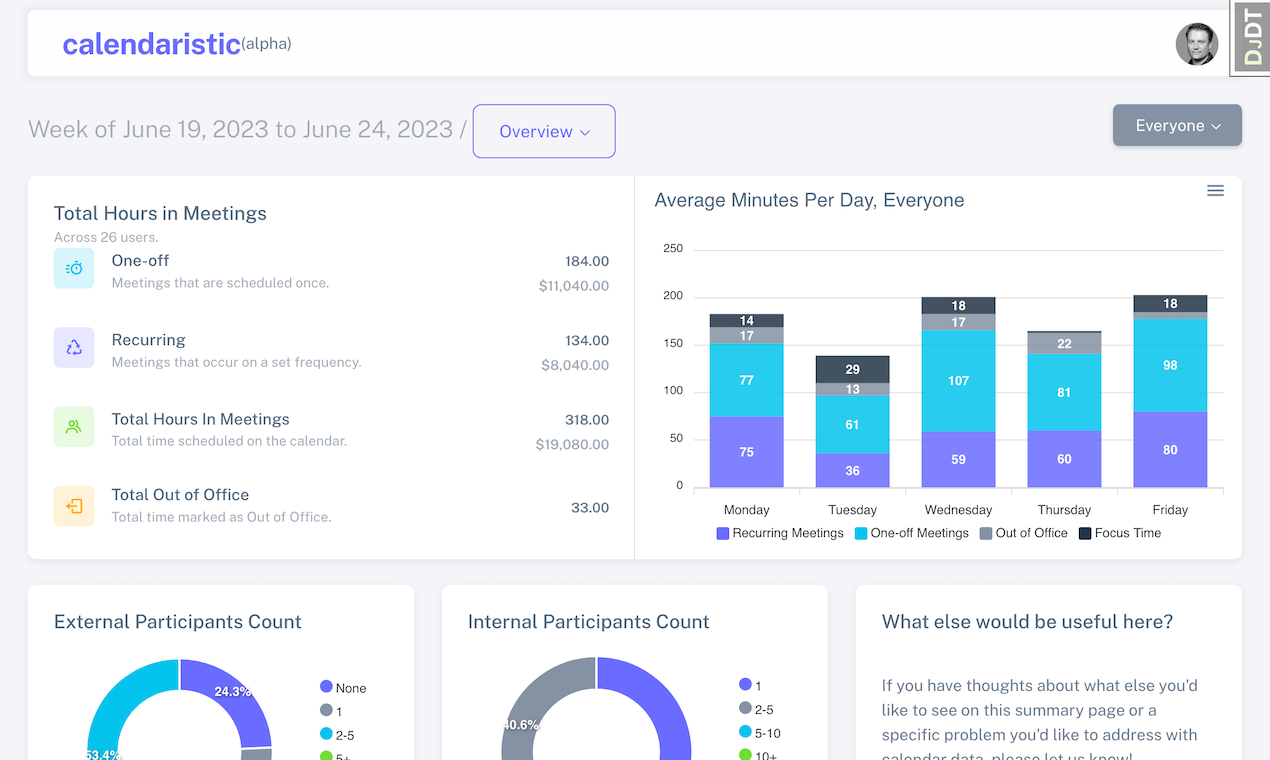
Task: Click Tuesday focus time segment 29
Action: [852, 369]
